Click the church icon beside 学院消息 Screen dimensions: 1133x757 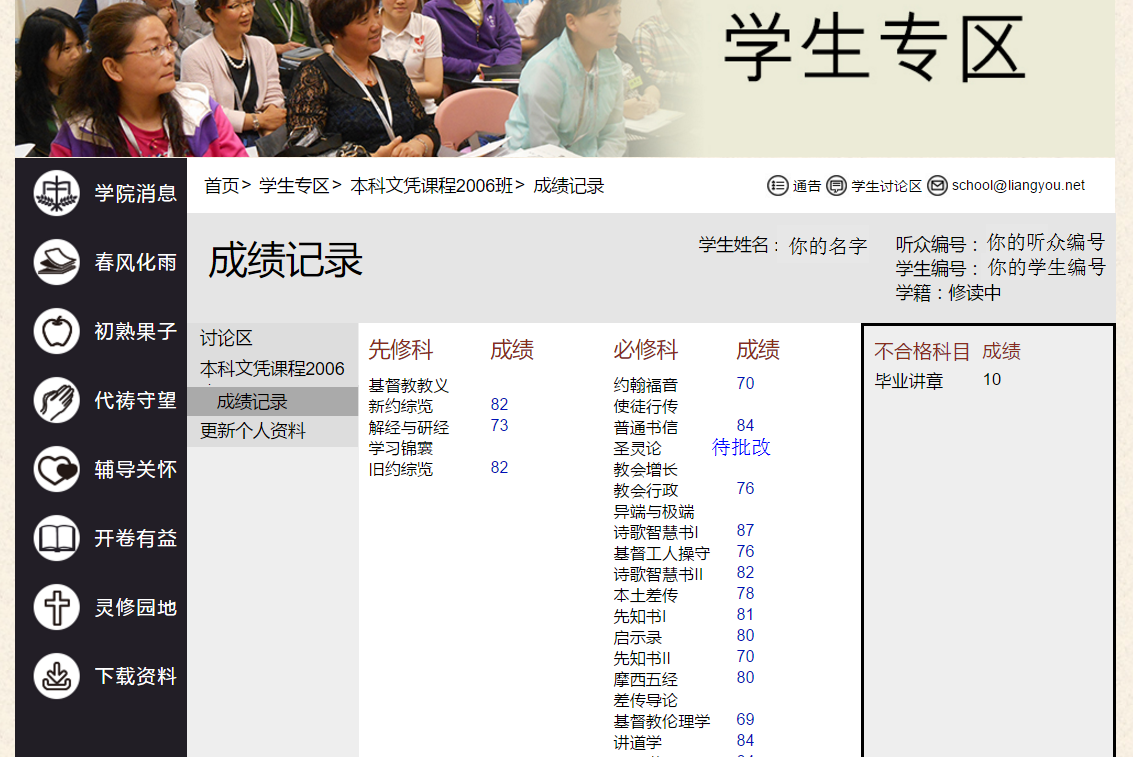tap(57, 193)
